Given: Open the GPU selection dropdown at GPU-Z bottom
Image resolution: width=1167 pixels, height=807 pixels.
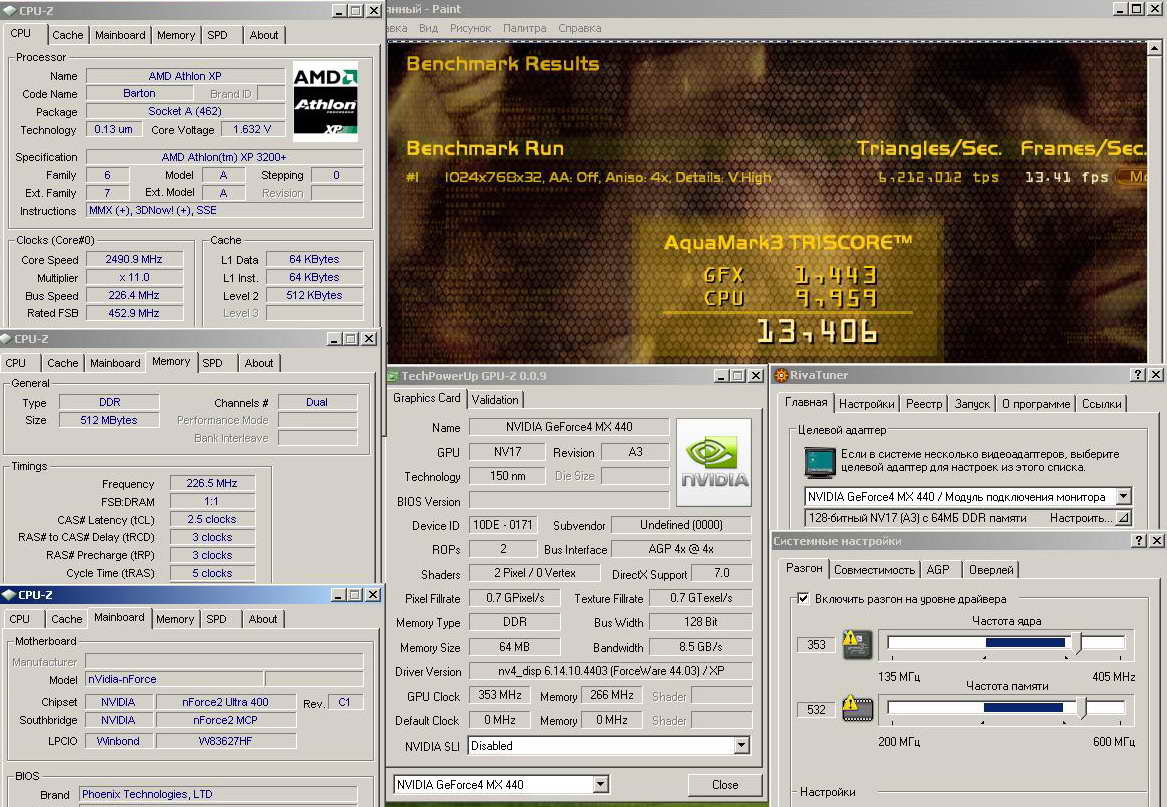Looking at the screenshot, I should 601,784.
